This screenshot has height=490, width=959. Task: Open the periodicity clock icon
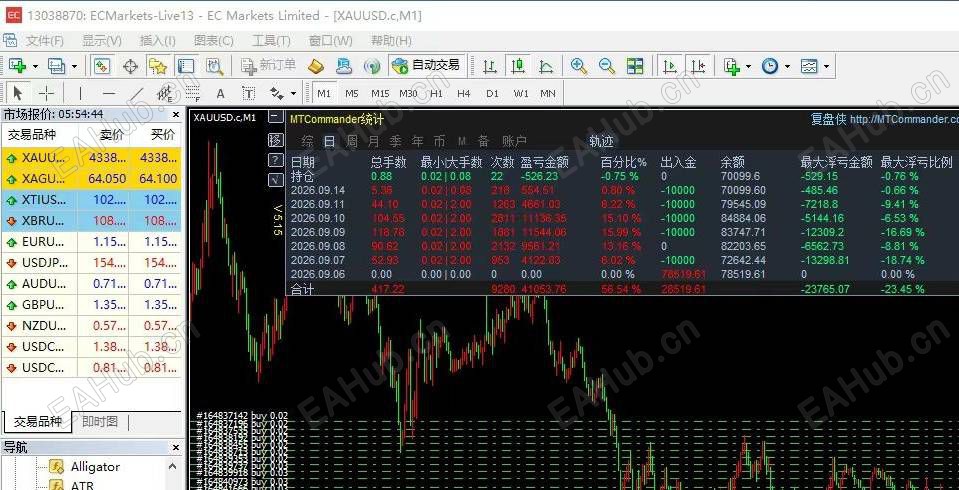(x=769, y=66)
